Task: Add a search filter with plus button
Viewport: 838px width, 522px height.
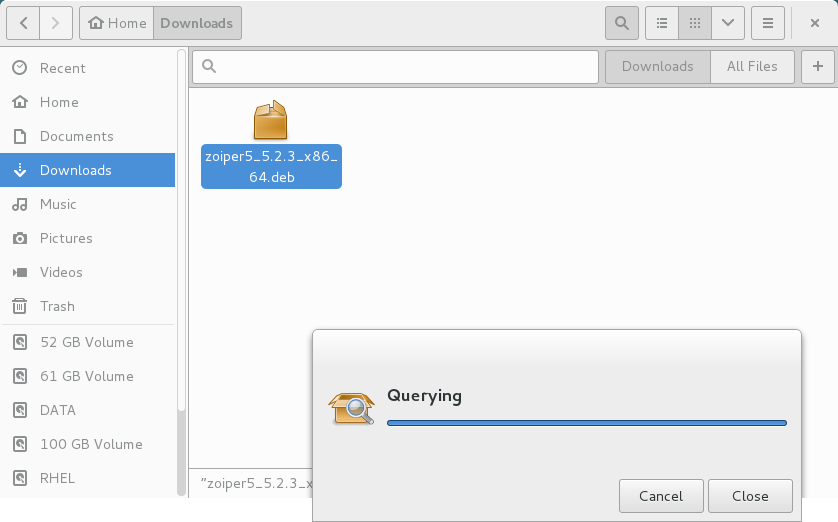Action: [x=817, y=66]
